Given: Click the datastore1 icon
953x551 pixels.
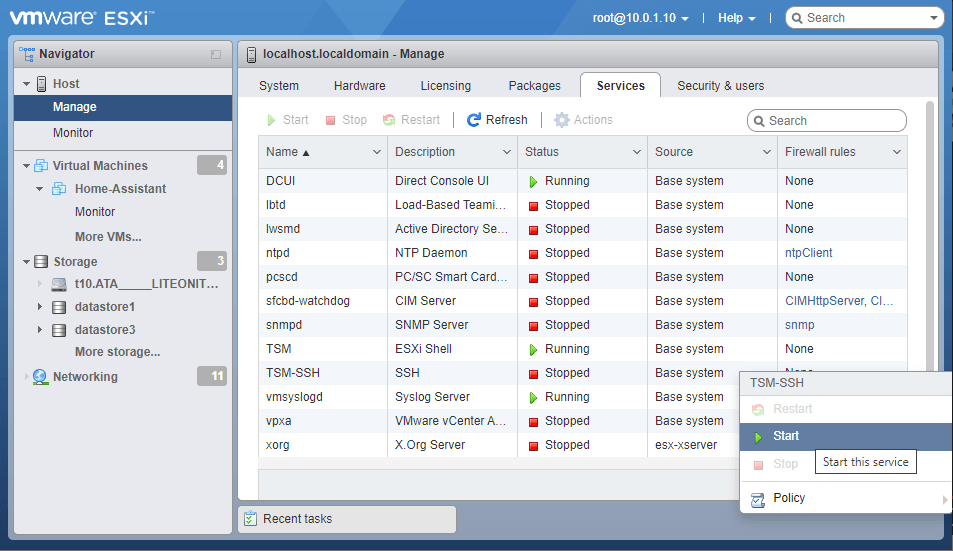Looking at the screenshot, I should pos(59,307).
